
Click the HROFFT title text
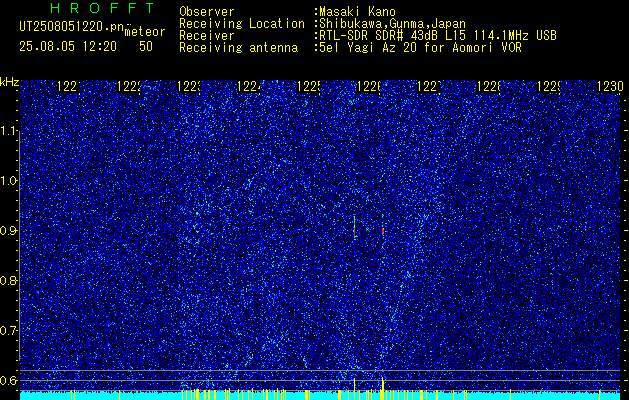103,8
